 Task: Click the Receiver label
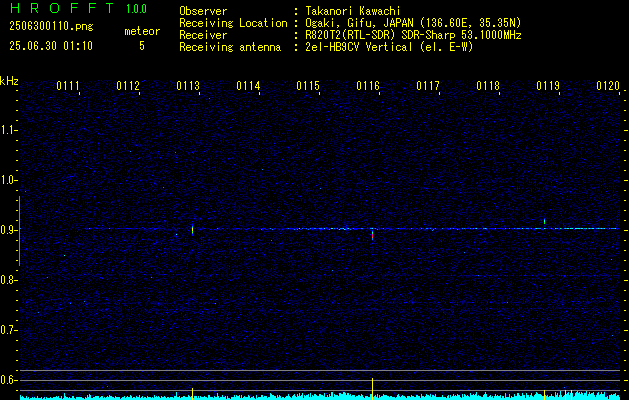pyautogui.click(x=203, y=35)
